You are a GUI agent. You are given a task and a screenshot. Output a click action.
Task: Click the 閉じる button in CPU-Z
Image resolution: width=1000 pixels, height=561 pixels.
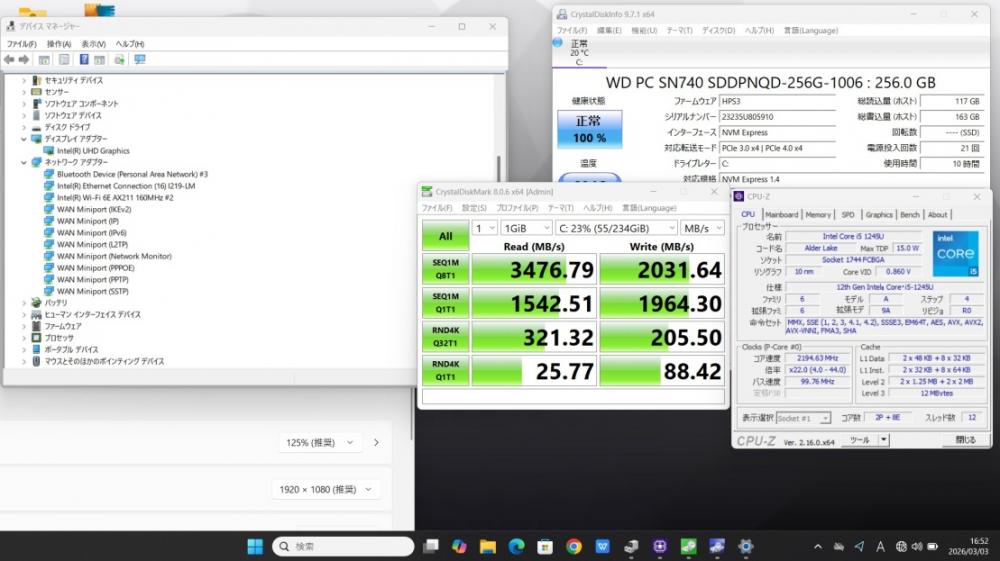pos(965,440)
